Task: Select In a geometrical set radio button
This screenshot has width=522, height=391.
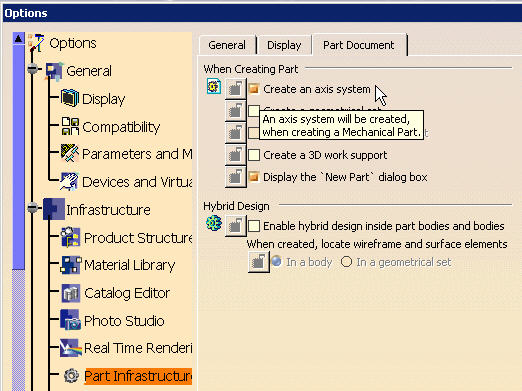Action: pos(346,262)
